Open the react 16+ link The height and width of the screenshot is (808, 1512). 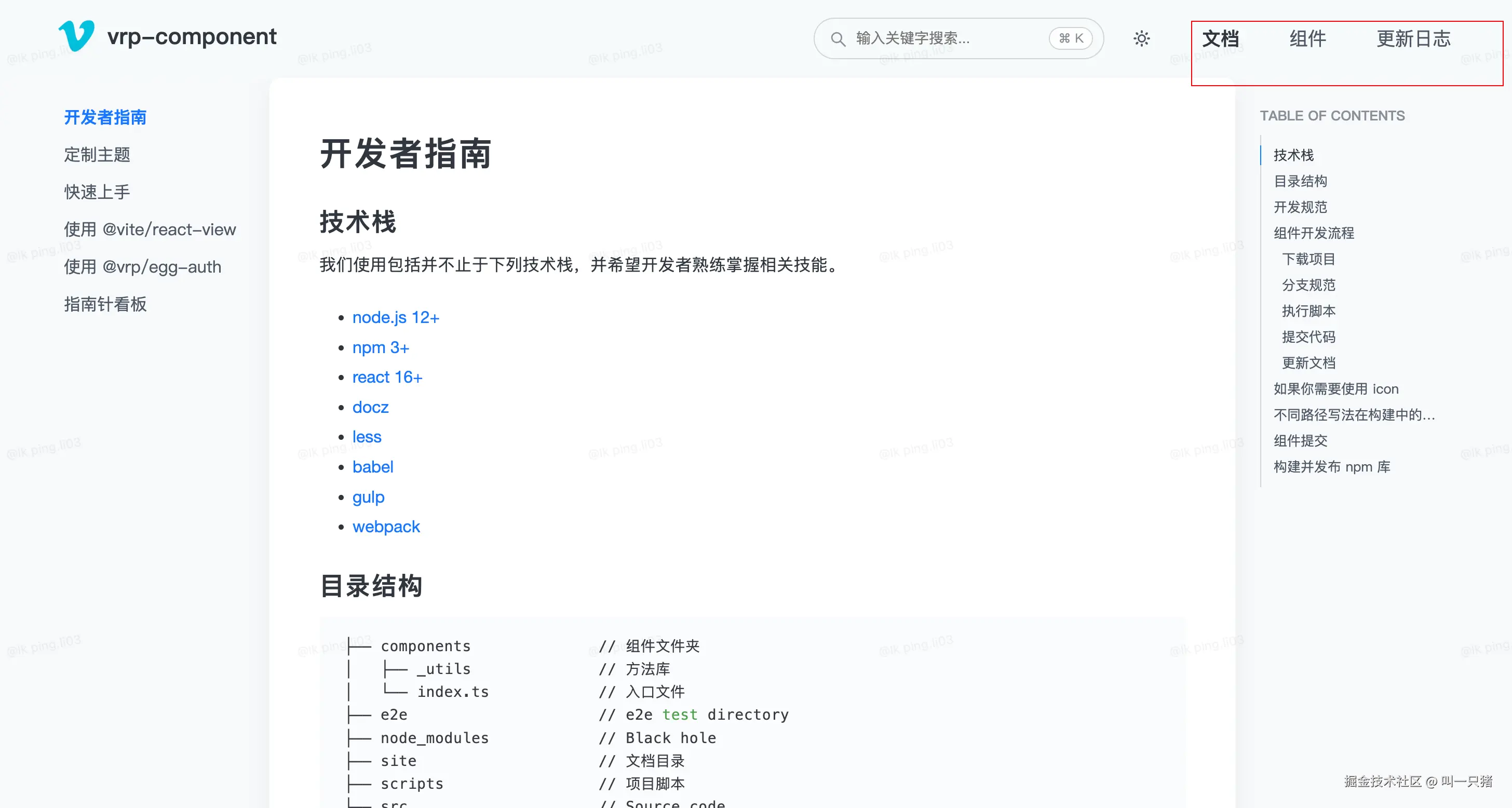pos(387,377)
